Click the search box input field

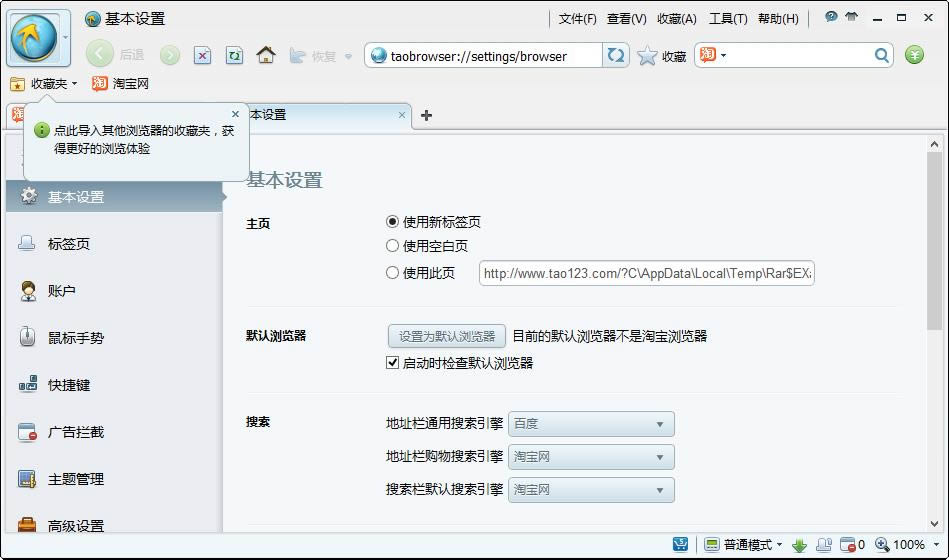click(x=799, y=56)
